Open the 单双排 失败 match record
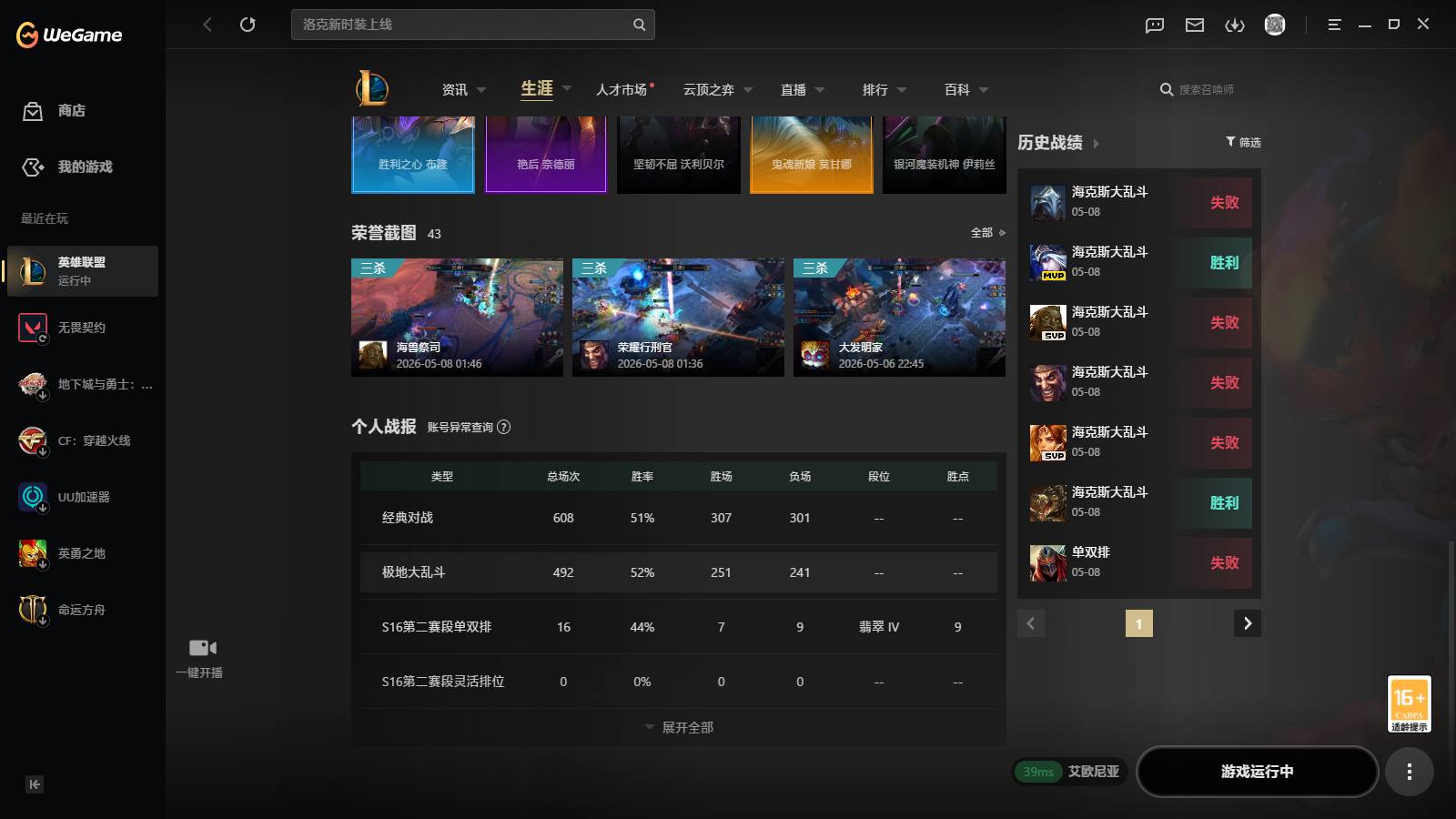The image size is (1456, 819). (1139, 563)
